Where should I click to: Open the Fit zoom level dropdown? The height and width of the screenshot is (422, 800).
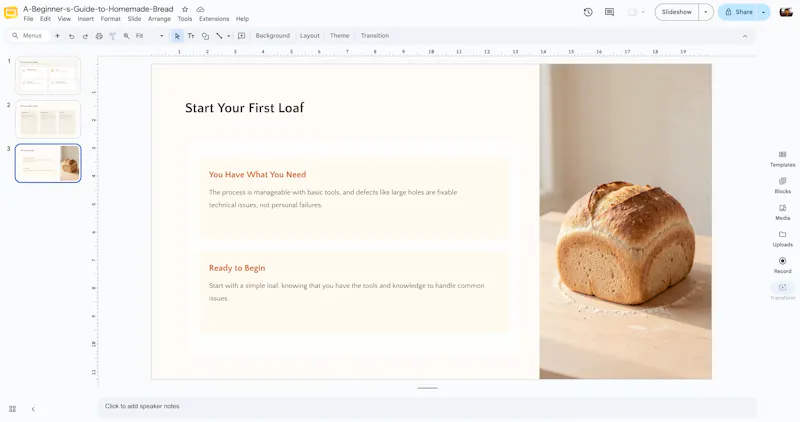[x=149, y=36]
